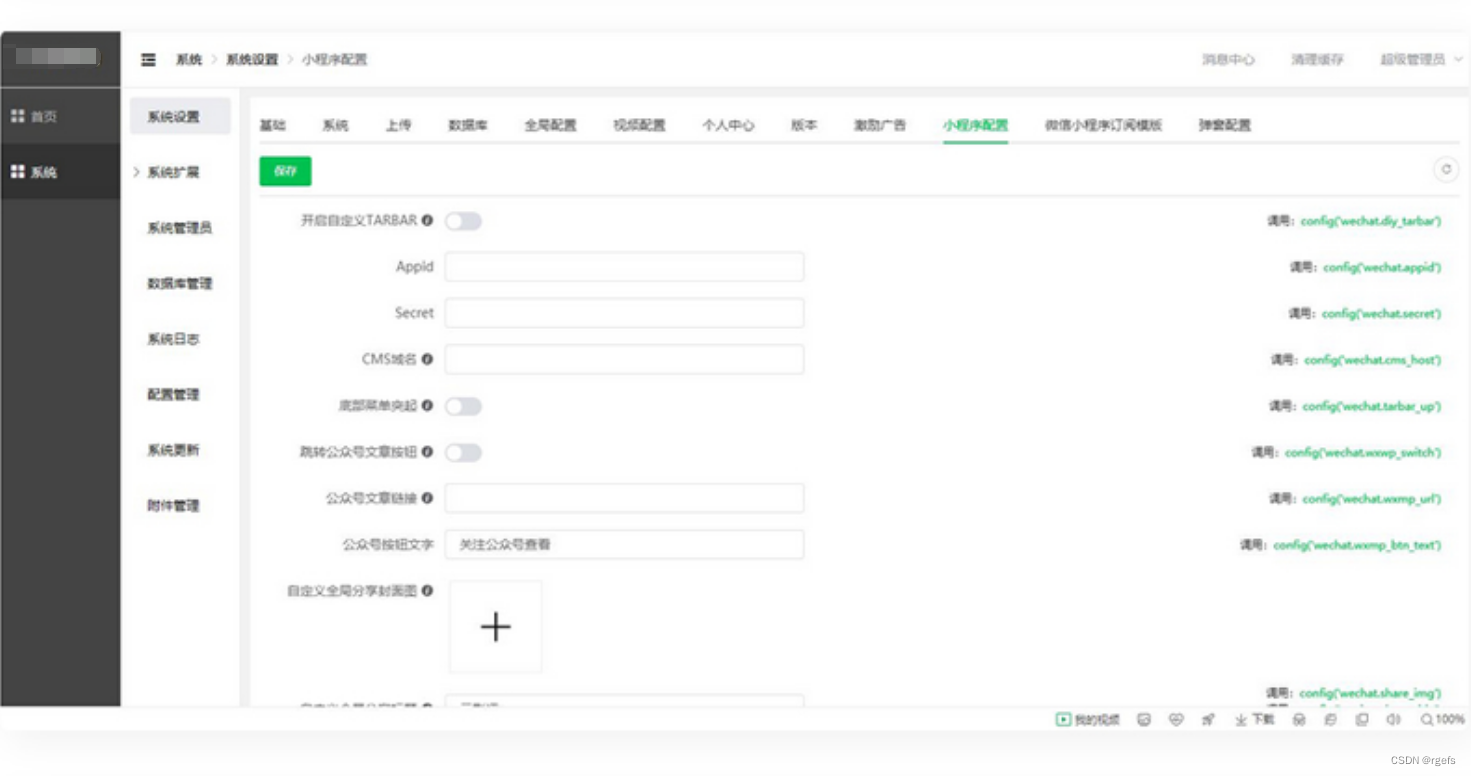Click 系统 in the breadcrumb
The height and width of the screenshot is (776, 1471).
tap(189, 60)
